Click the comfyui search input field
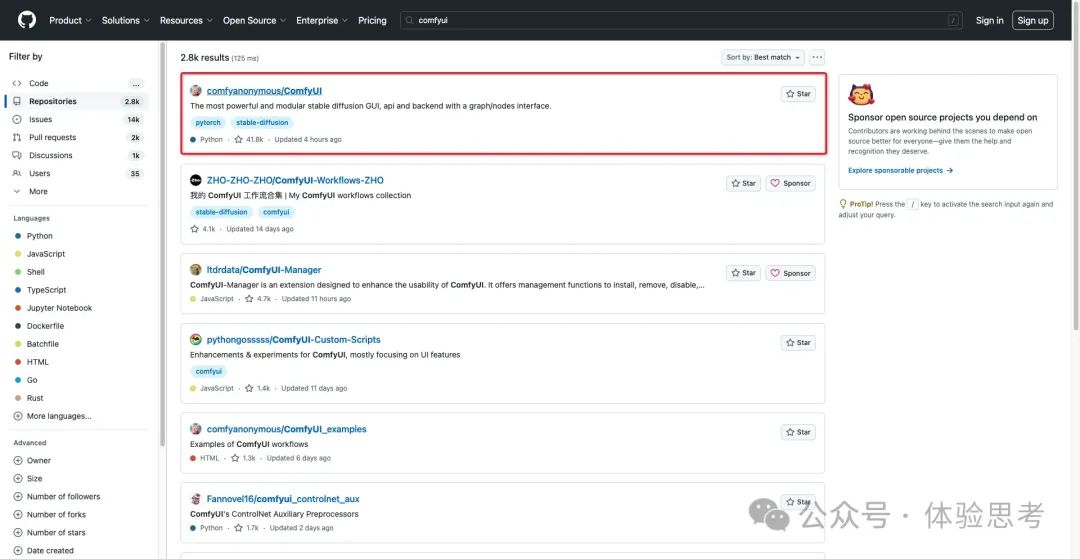This screenshot has width=1080, height=559. click(x=682, y=21)
